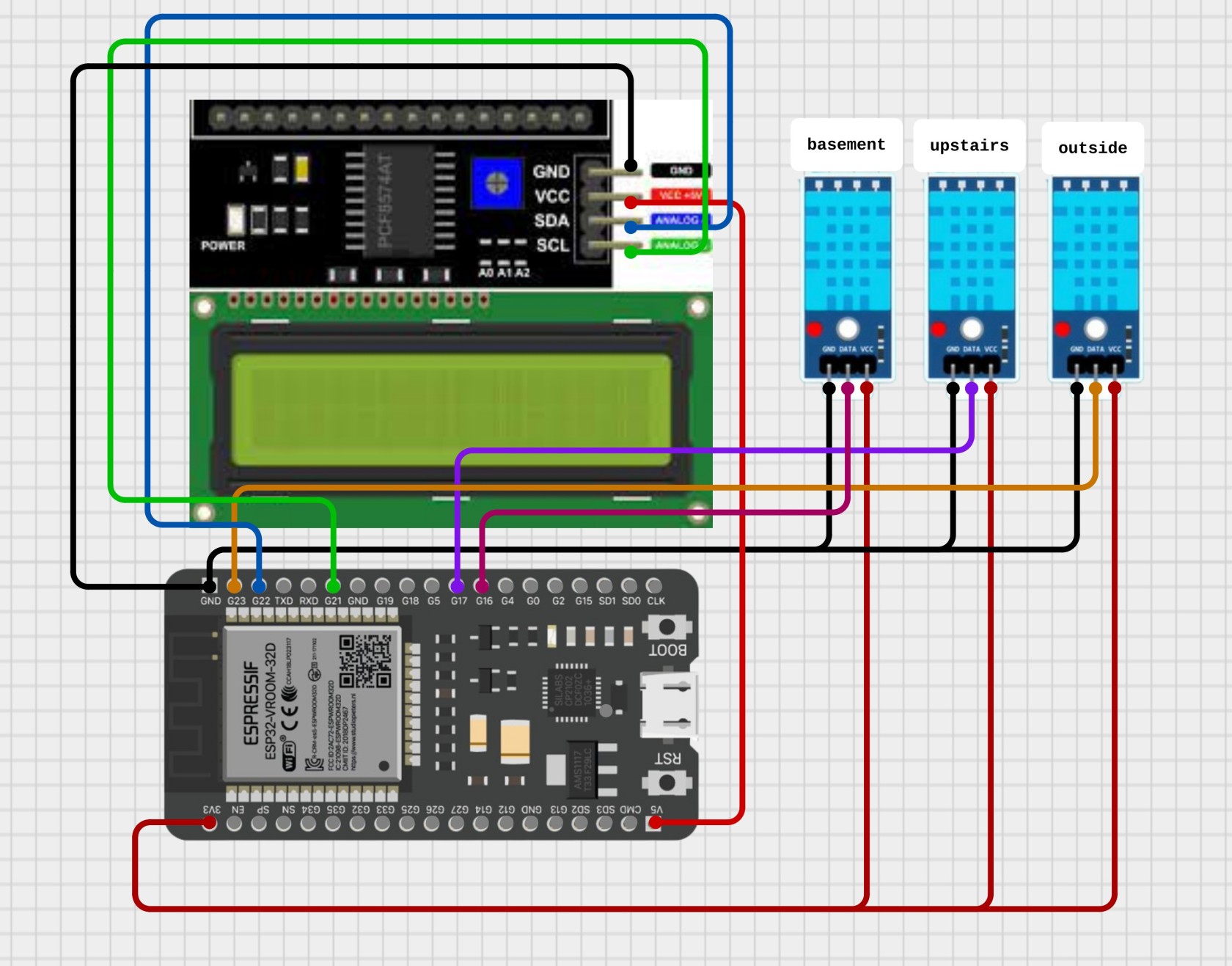Click the outside sensor DATA pin

click(x=1096, y=388)
